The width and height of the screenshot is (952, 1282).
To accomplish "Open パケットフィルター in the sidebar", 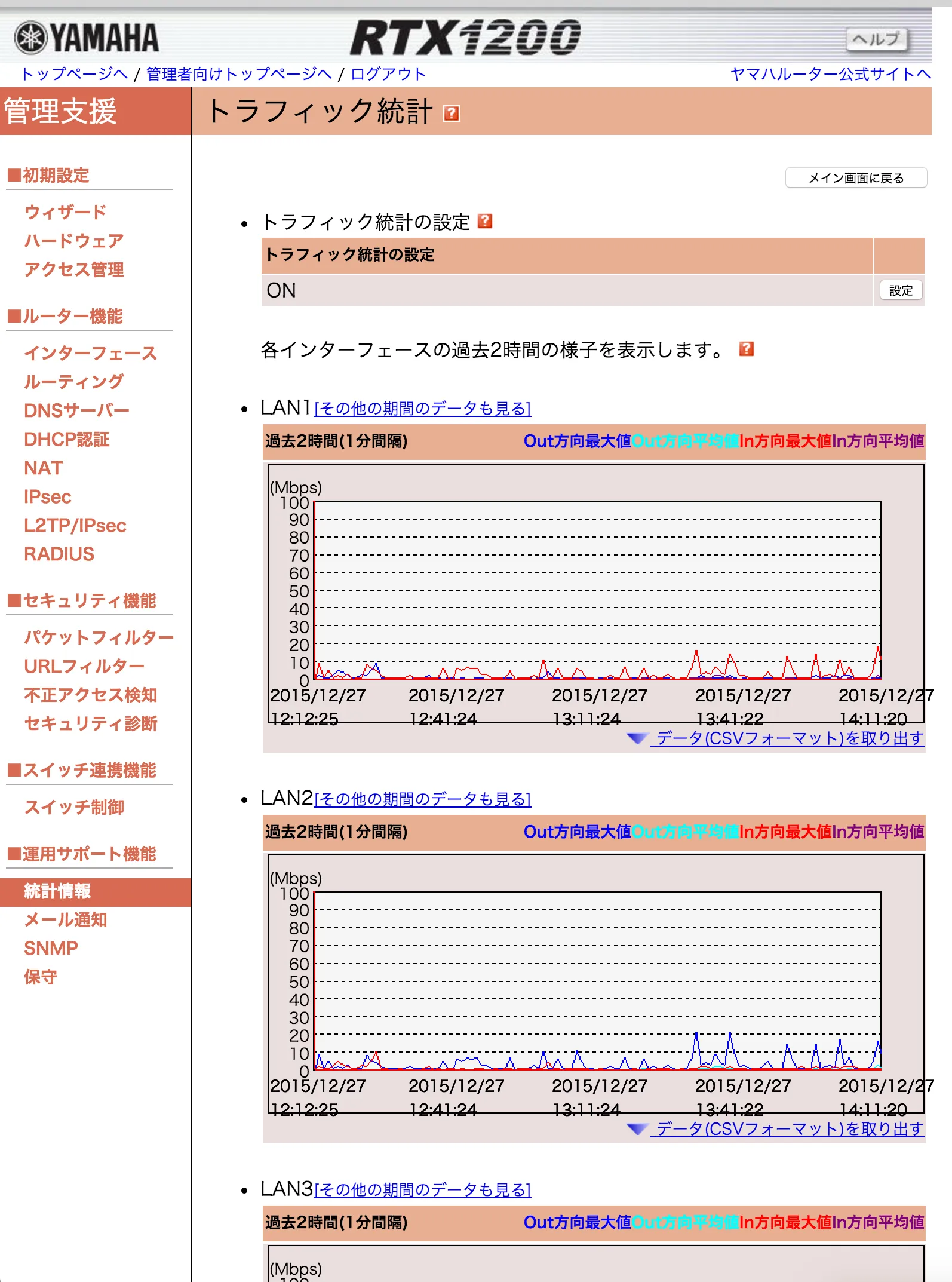I will coord(99,637).
